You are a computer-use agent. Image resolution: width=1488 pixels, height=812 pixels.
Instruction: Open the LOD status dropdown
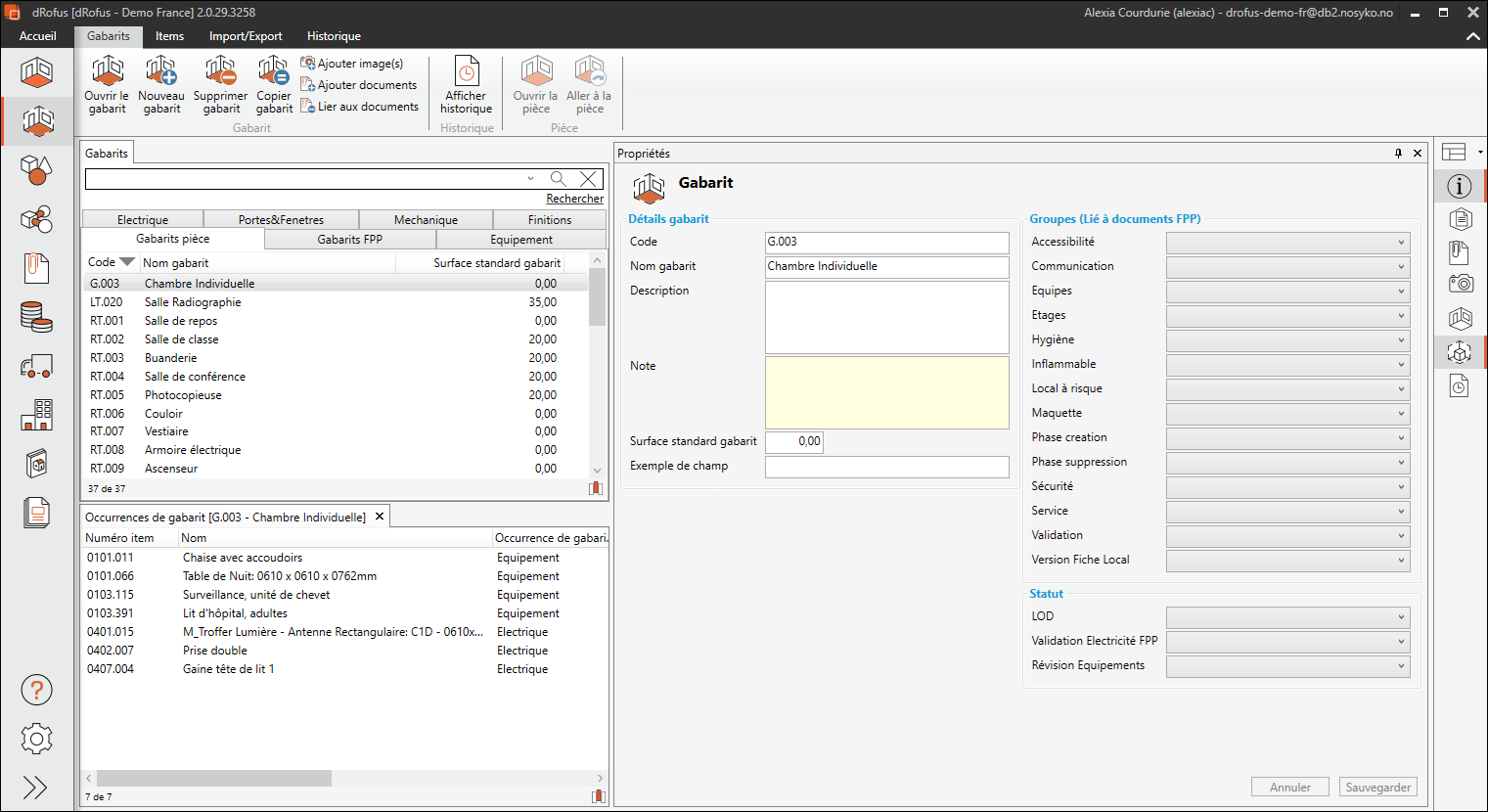point(1288,617)
